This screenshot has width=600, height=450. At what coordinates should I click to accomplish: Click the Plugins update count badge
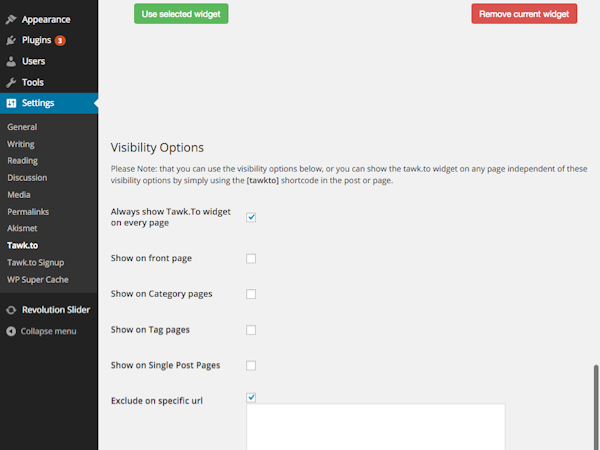60,40
